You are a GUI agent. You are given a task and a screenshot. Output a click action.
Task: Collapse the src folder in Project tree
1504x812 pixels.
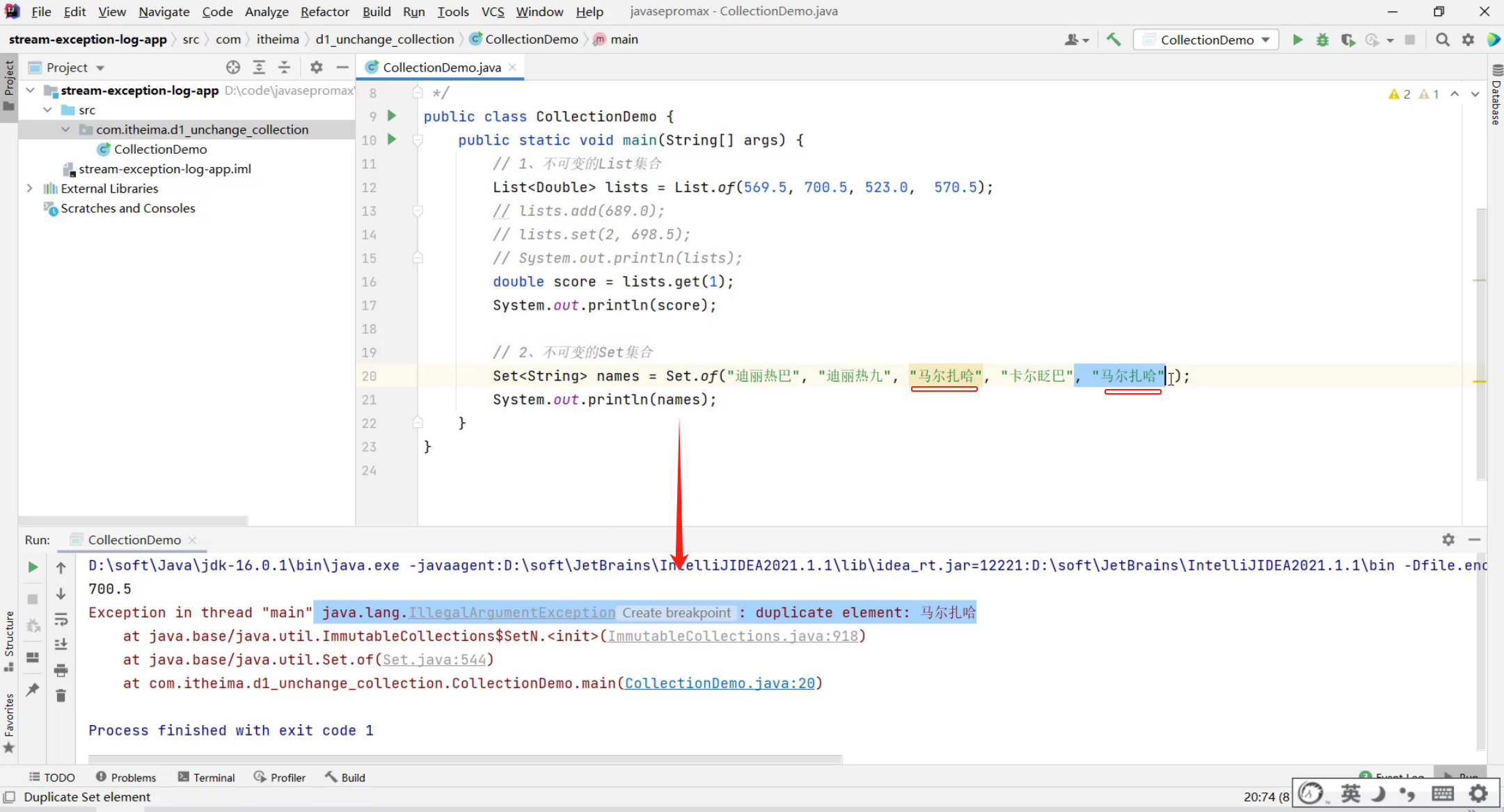[47, 110]
